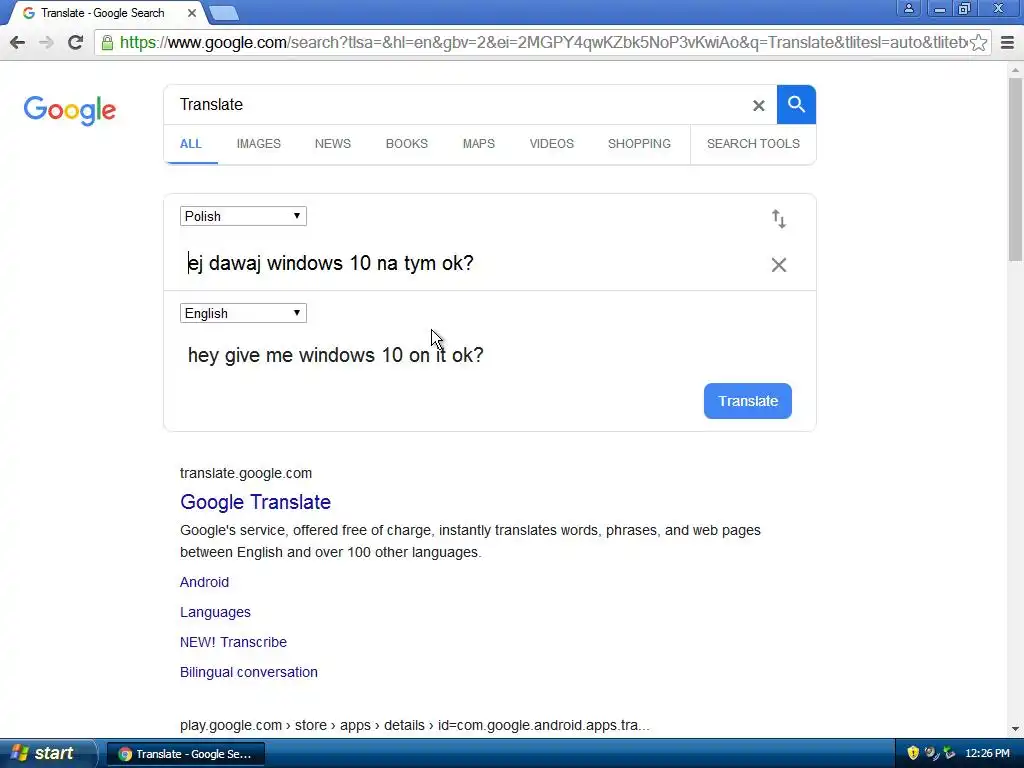This screenshot has width=1024, height=768.
Task: Select the ALL search tab
Action: 191,144
